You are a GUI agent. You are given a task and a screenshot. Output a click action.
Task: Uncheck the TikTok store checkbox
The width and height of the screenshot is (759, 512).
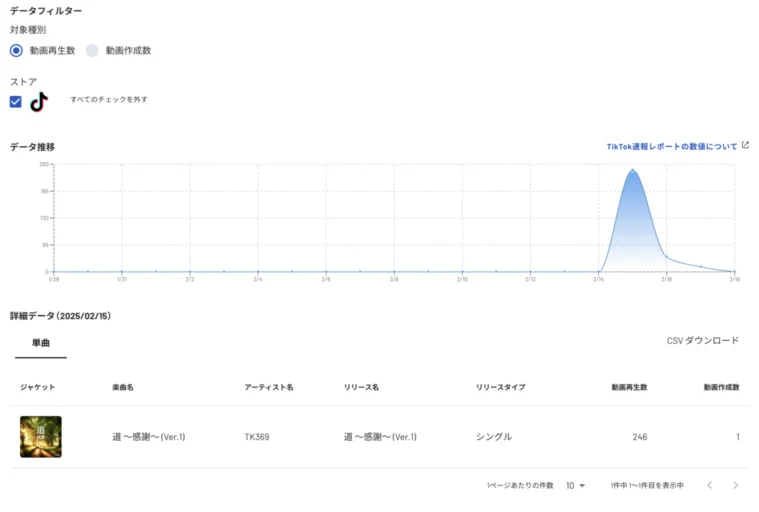tap(16, 101)
